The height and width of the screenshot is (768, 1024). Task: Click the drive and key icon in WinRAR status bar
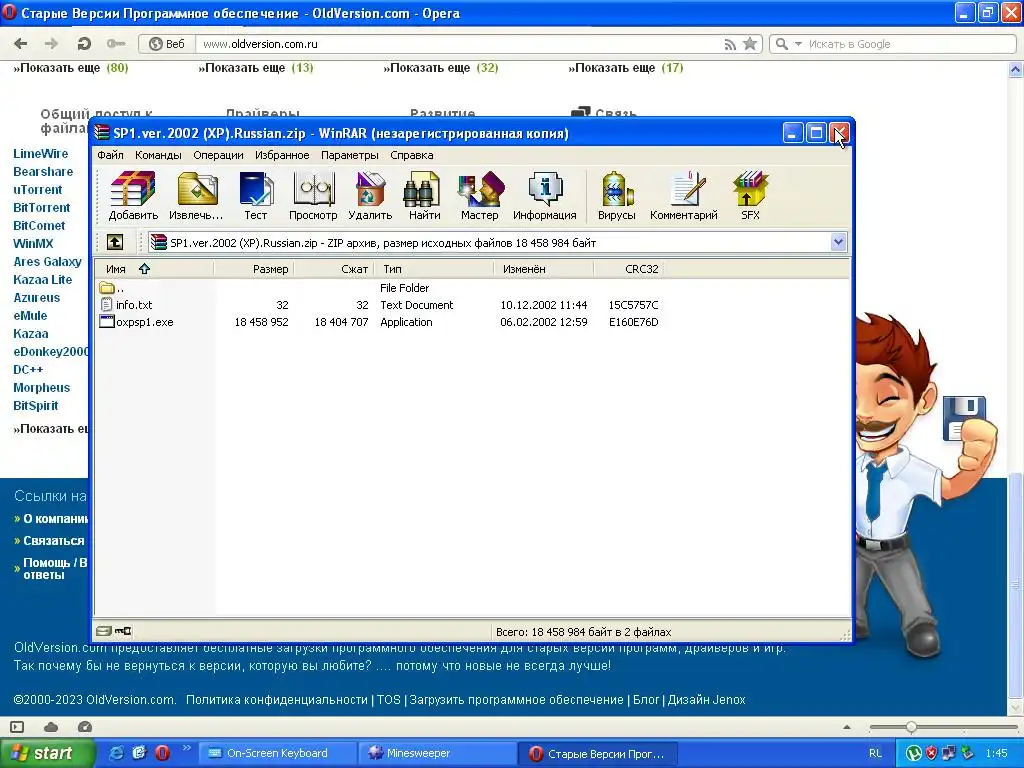[114, 631]
